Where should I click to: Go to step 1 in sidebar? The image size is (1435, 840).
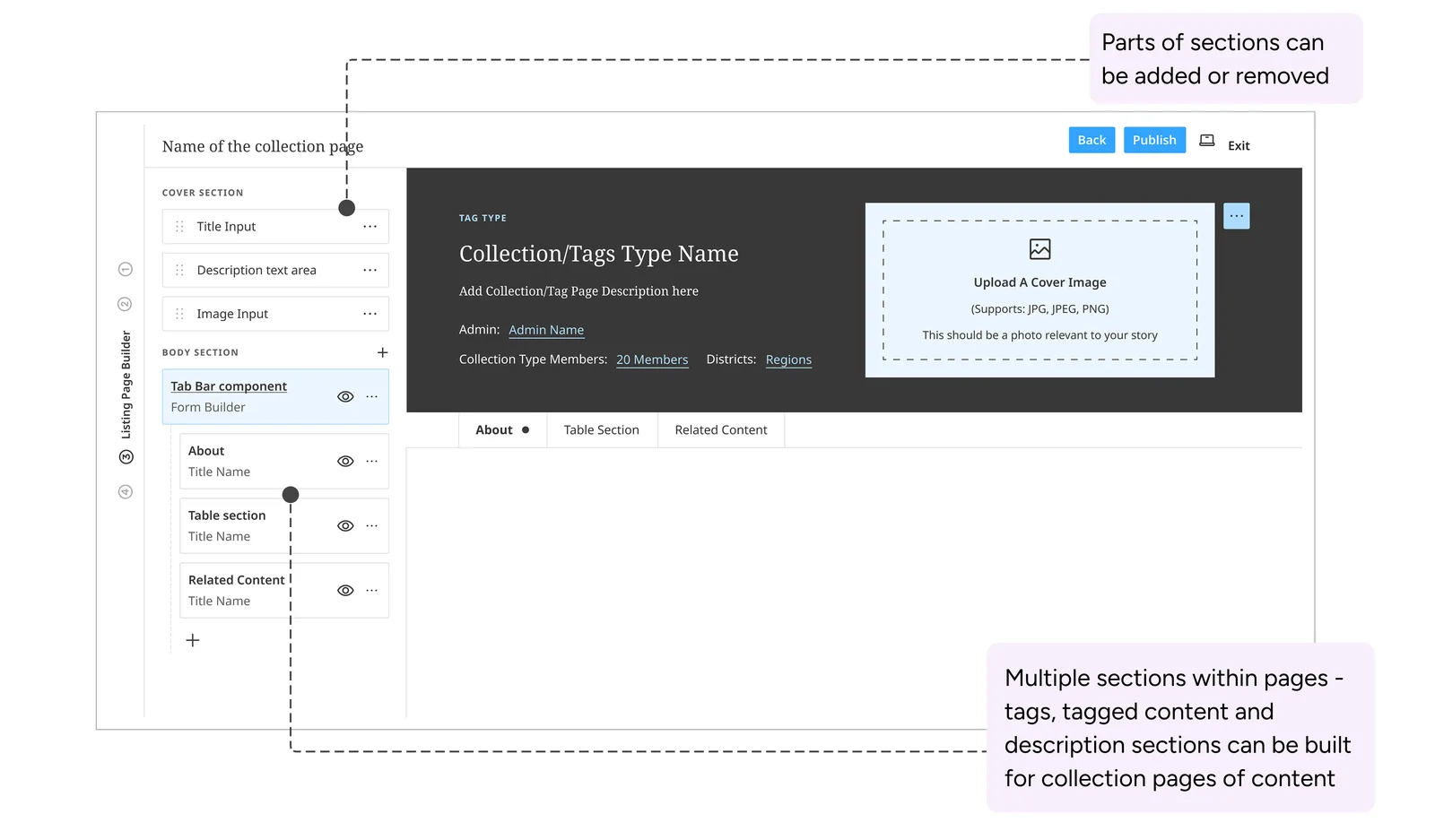[126, 269]
